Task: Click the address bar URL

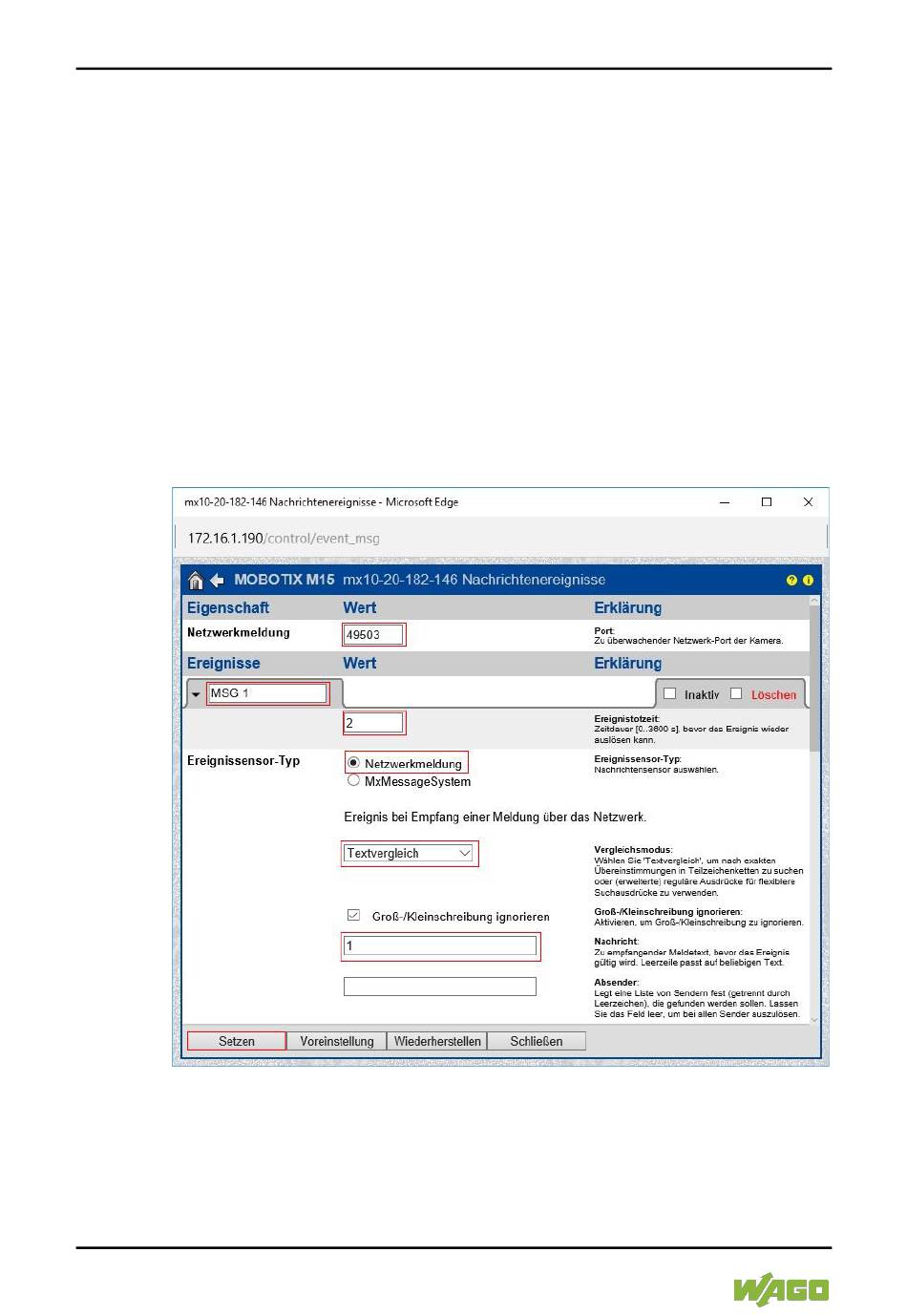Action: [284, 539]
